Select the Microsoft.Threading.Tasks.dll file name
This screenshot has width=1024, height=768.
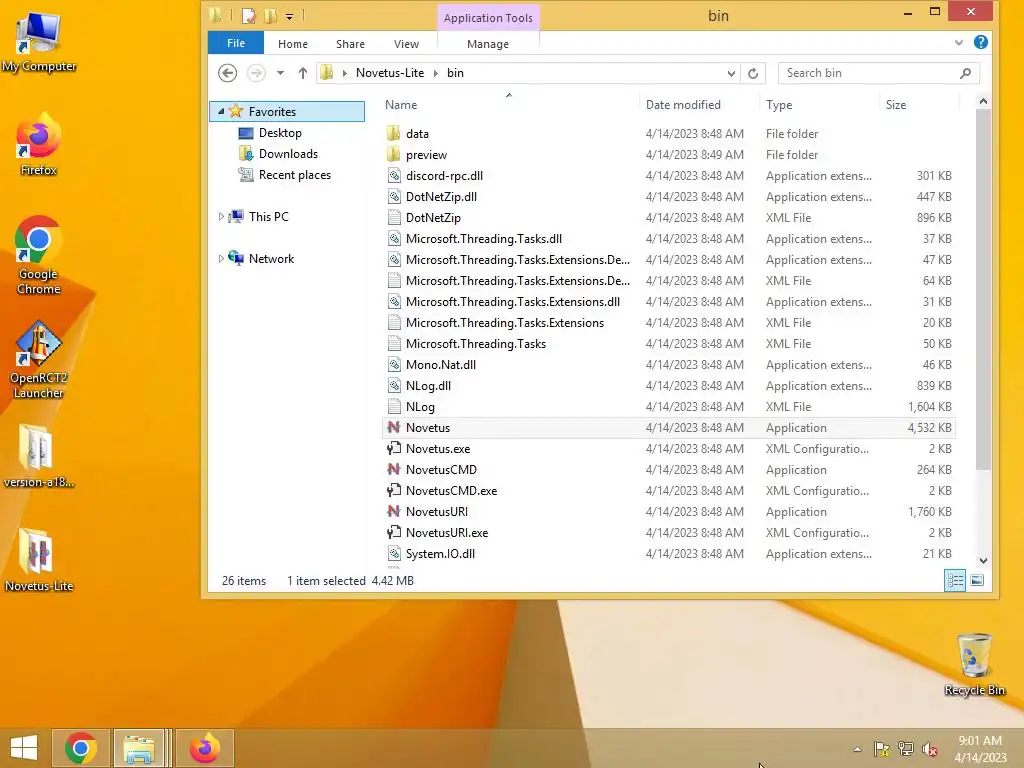(484, 238)
